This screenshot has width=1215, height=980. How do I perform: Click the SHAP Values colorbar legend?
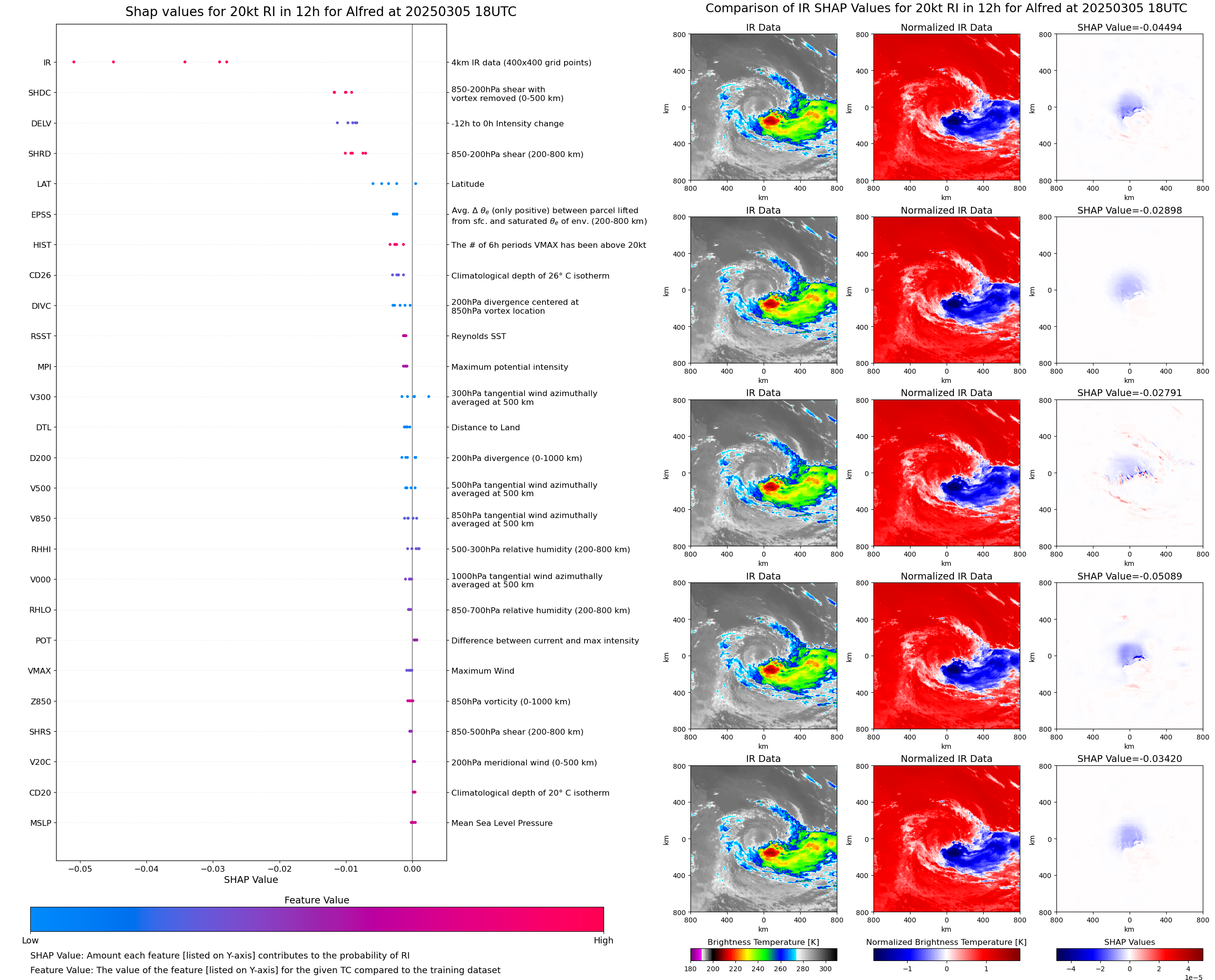(x=1129, y=955)
